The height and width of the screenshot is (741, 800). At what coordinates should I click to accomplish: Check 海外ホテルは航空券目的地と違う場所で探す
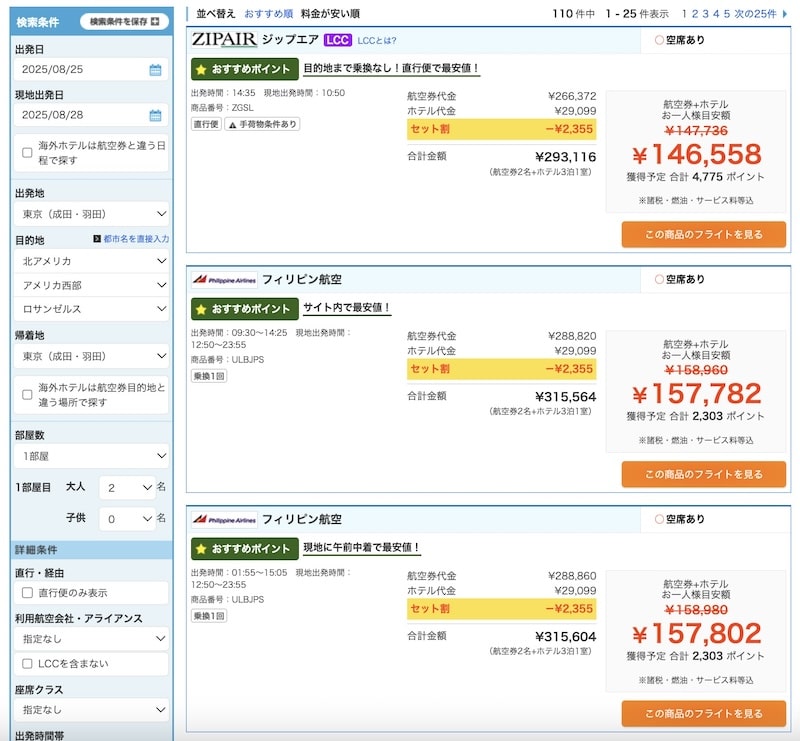pyautogui.click(x=28, y=394)
